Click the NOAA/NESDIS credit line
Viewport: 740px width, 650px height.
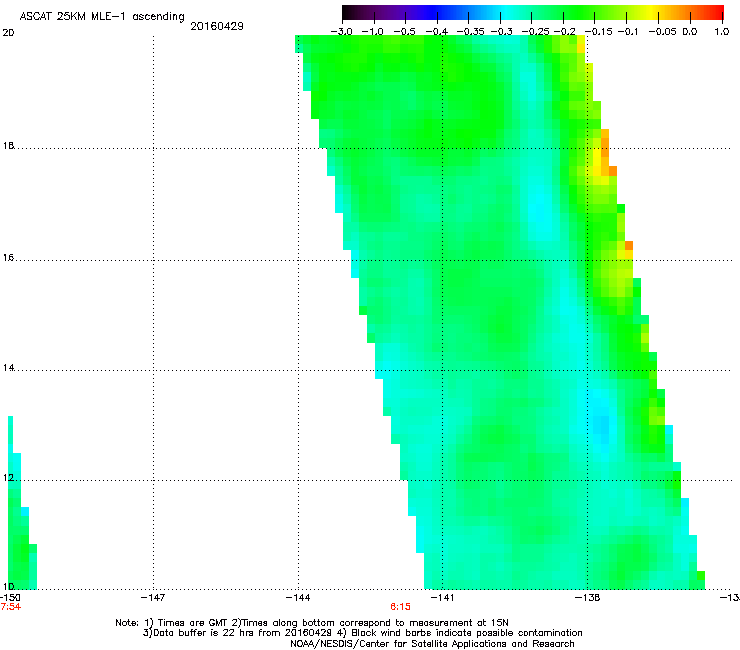coord(432,644)
